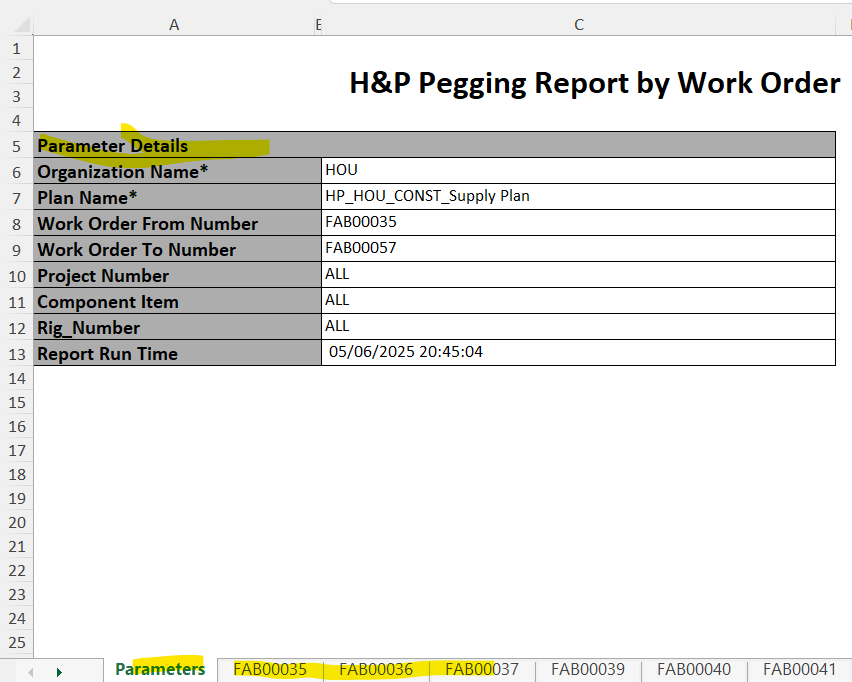Open the FAB00040 sheet tab
Viewport: 852px width, 682px height.
click(694, 669)
